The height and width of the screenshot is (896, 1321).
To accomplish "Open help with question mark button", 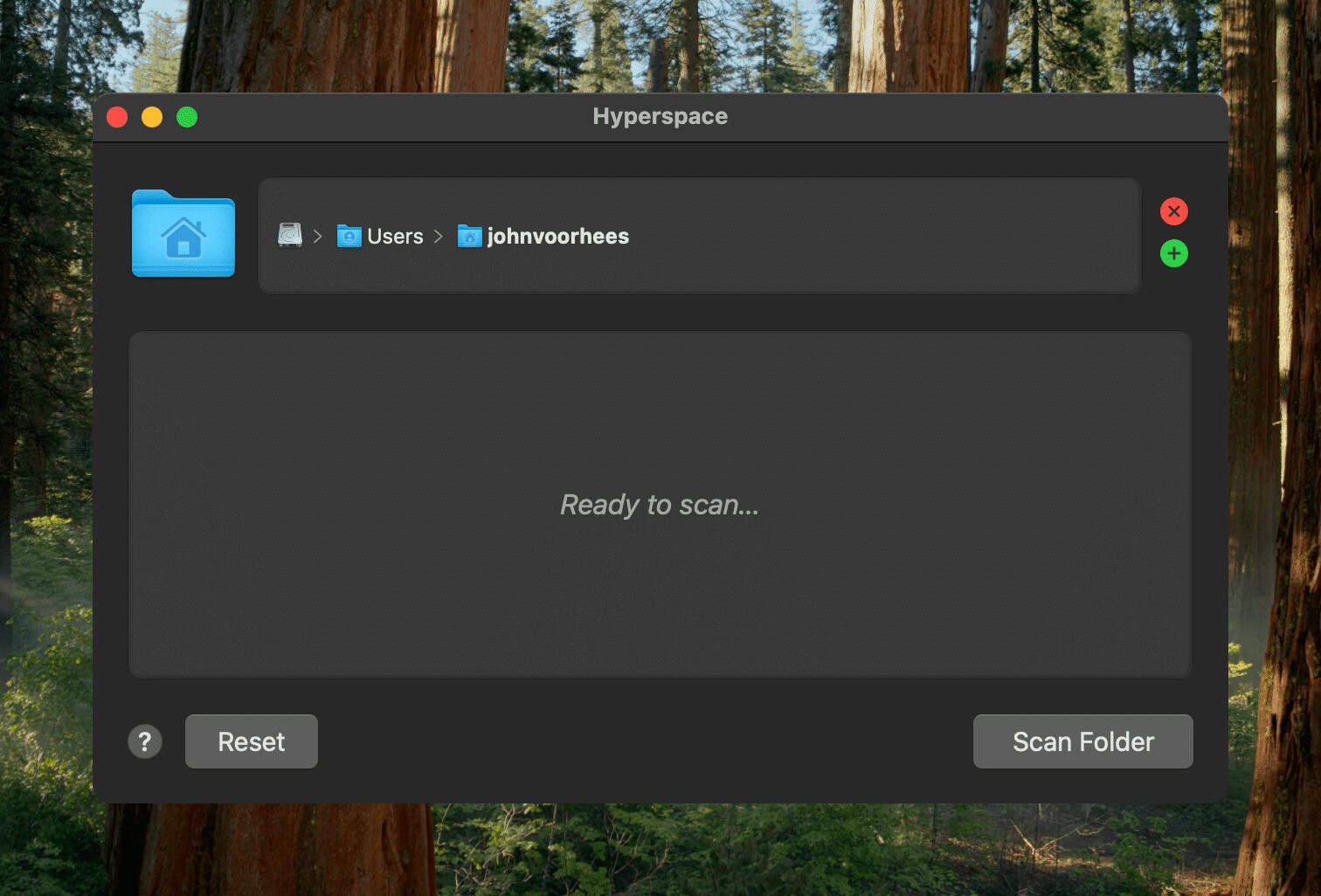I will (145, 742).
